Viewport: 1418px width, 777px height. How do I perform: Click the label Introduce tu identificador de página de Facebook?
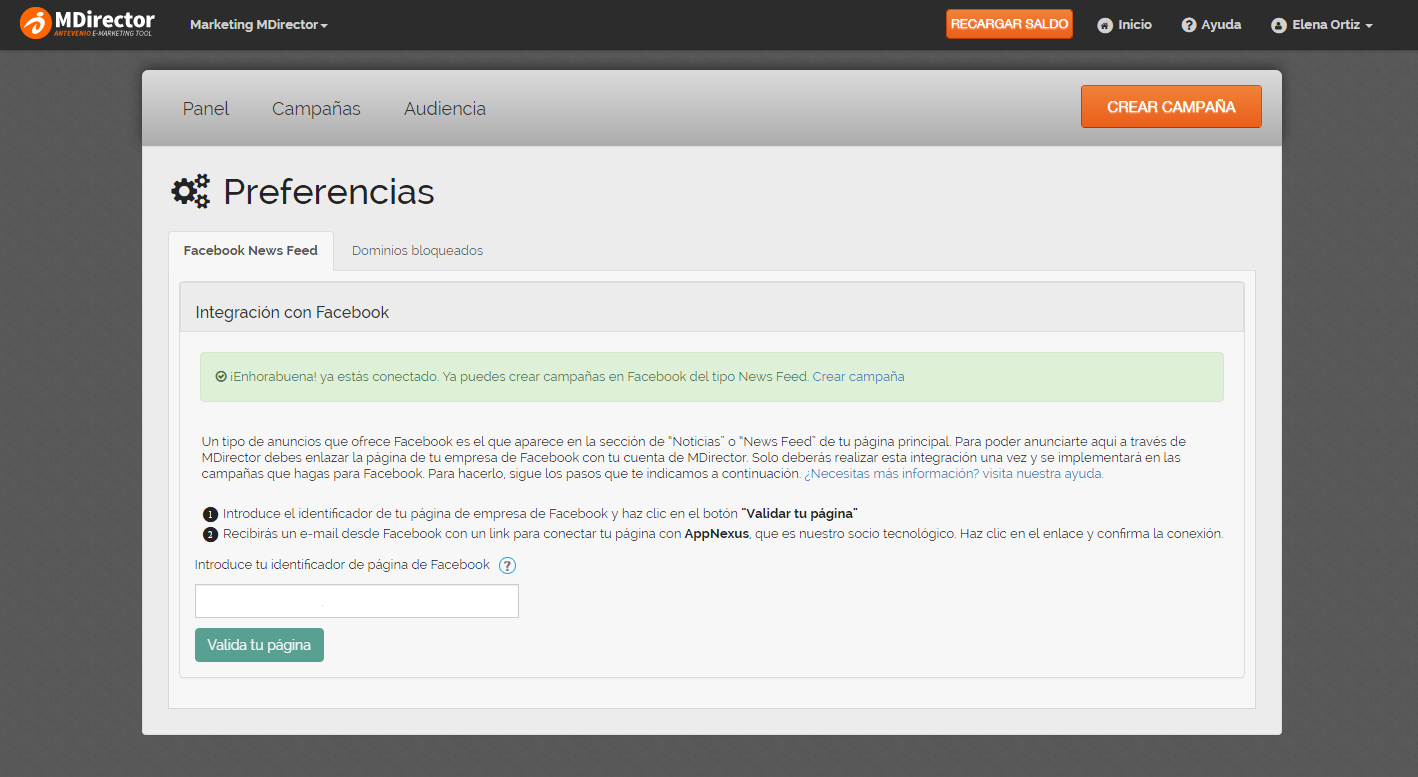(342, 565)
